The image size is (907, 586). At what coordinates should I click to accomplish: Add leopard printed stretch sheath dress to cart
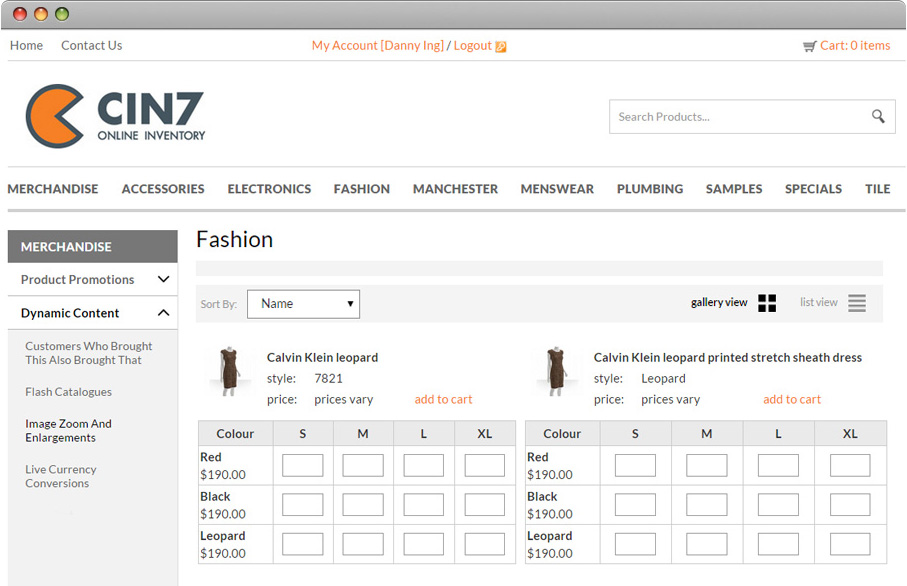pos(792,399)
